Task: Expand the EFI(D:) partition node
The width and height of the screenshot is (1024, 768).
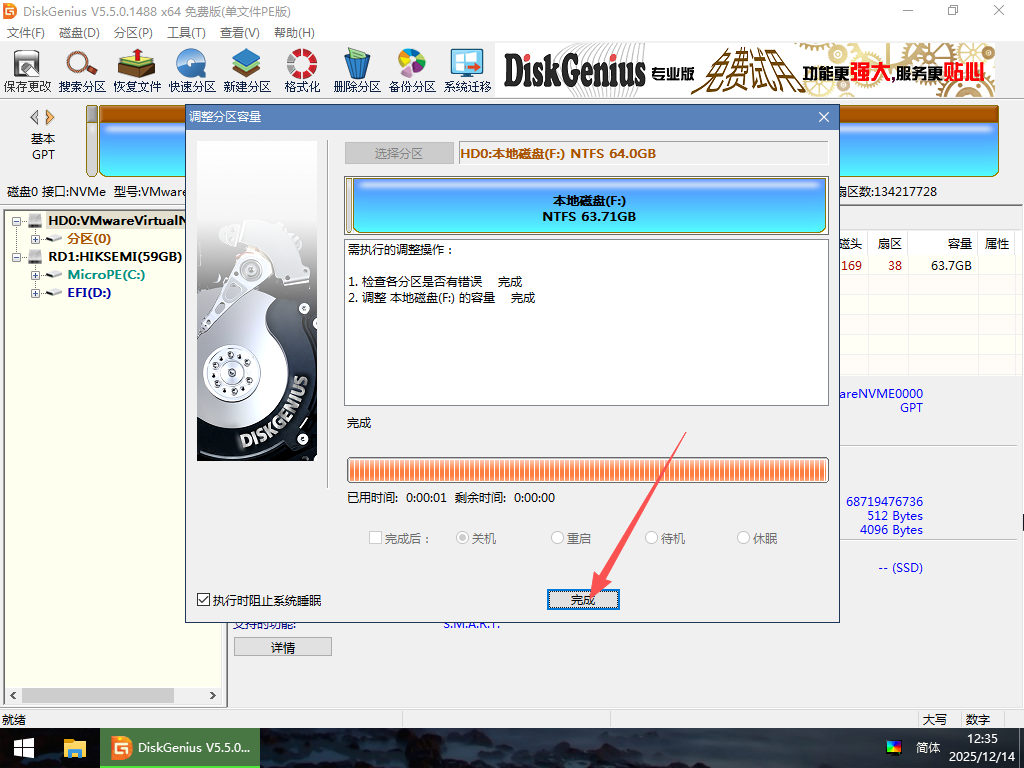Action: click(x=36, y=293)
